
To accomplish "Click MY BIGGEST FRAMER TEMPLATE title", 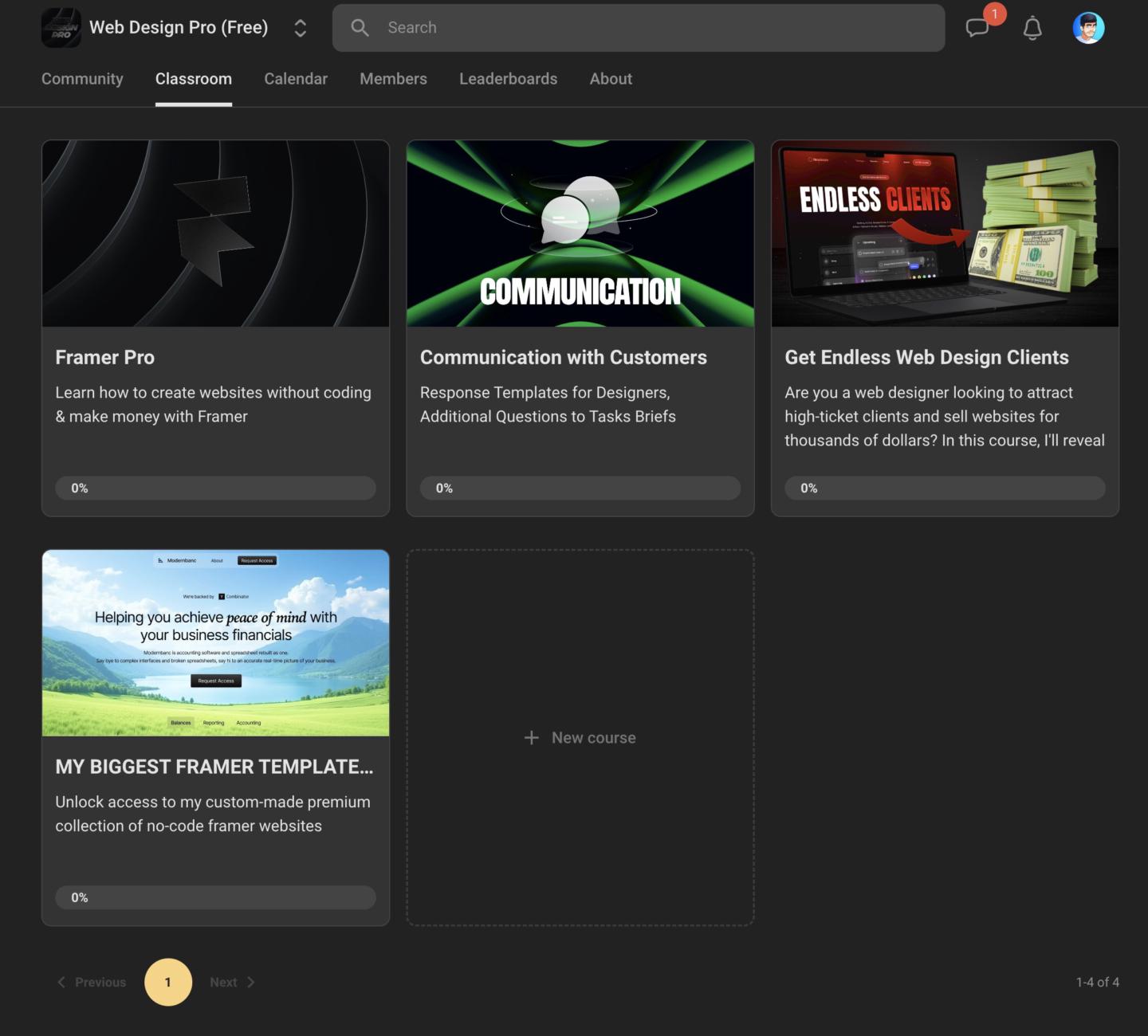I will (x=214, y=767).
